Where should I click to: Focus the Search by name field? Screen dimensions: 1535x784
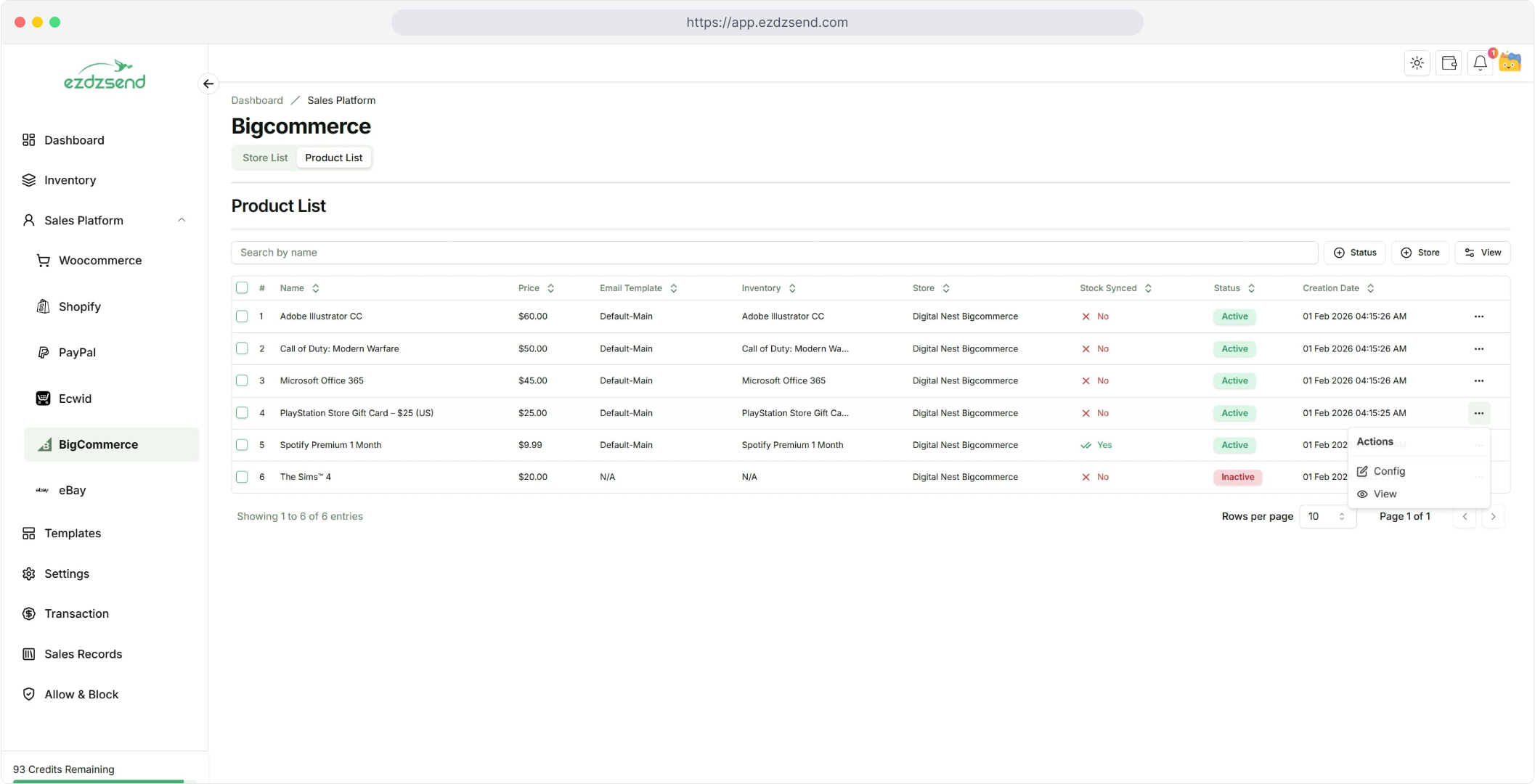pos(773,253)
